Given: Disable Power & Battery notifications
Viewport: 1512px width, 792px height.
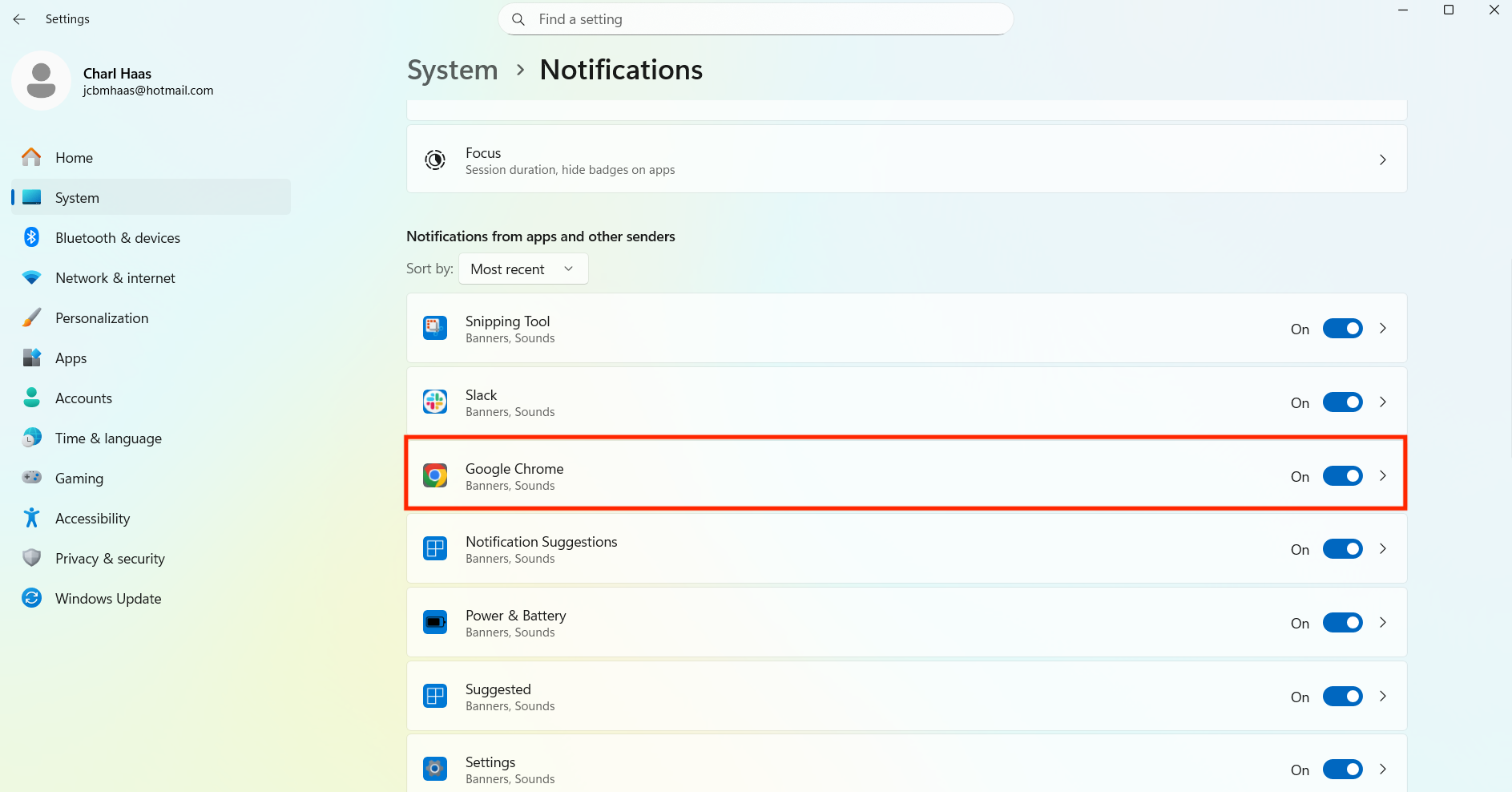Looking at the screenshot, I should click(1342, 622).
